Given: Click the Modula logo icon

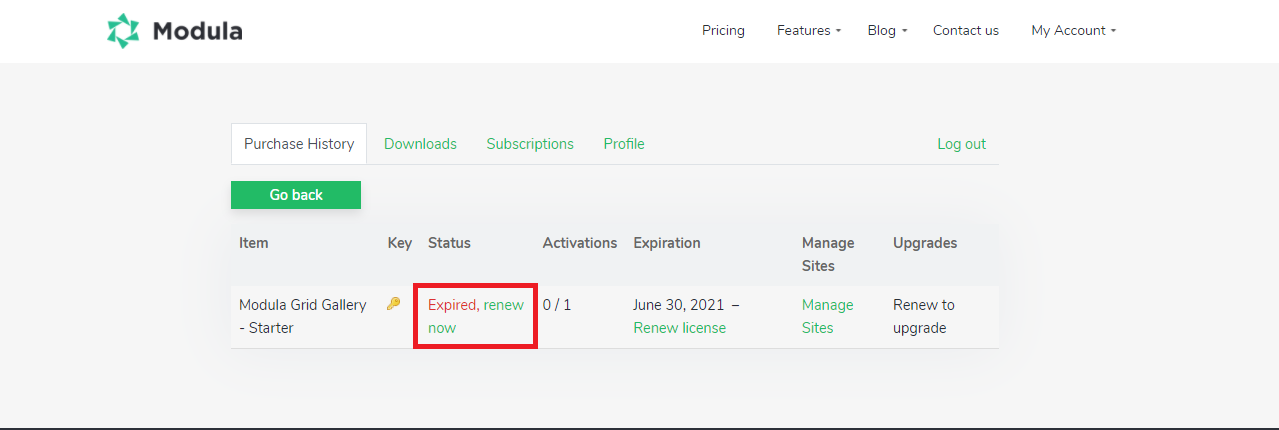Looking at the screenshot, I should point(125,31).
